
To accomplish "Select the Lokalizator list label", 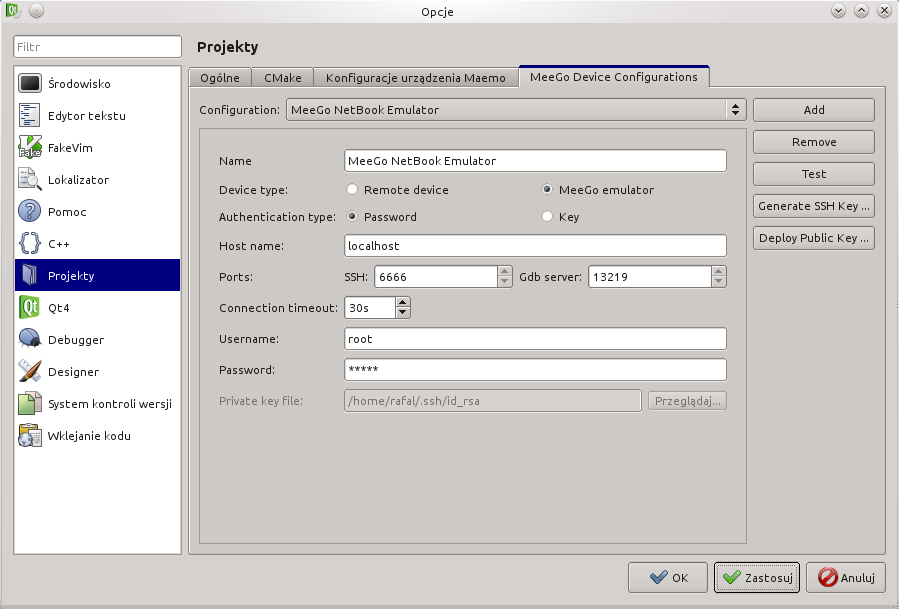I will 79,180.
